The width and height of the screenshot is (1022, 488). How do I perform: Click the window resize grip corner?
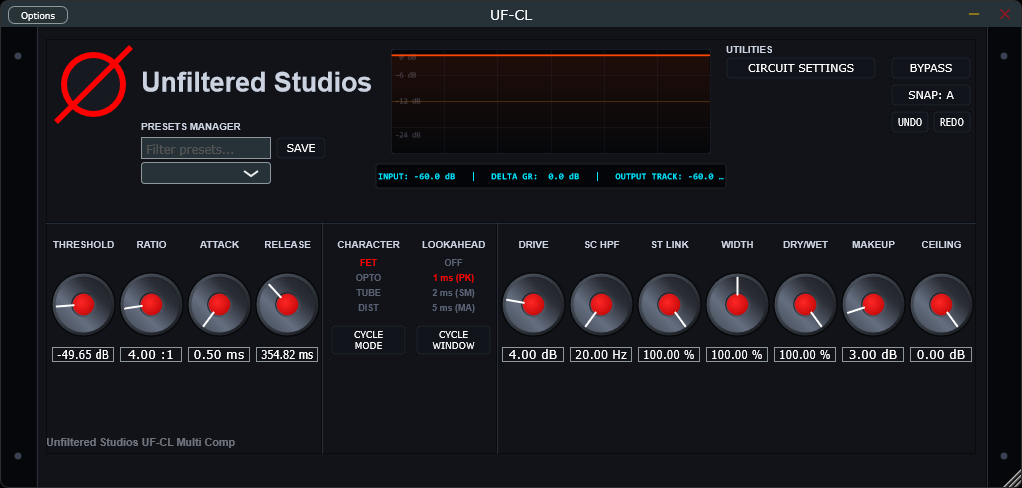(1011, 478)
